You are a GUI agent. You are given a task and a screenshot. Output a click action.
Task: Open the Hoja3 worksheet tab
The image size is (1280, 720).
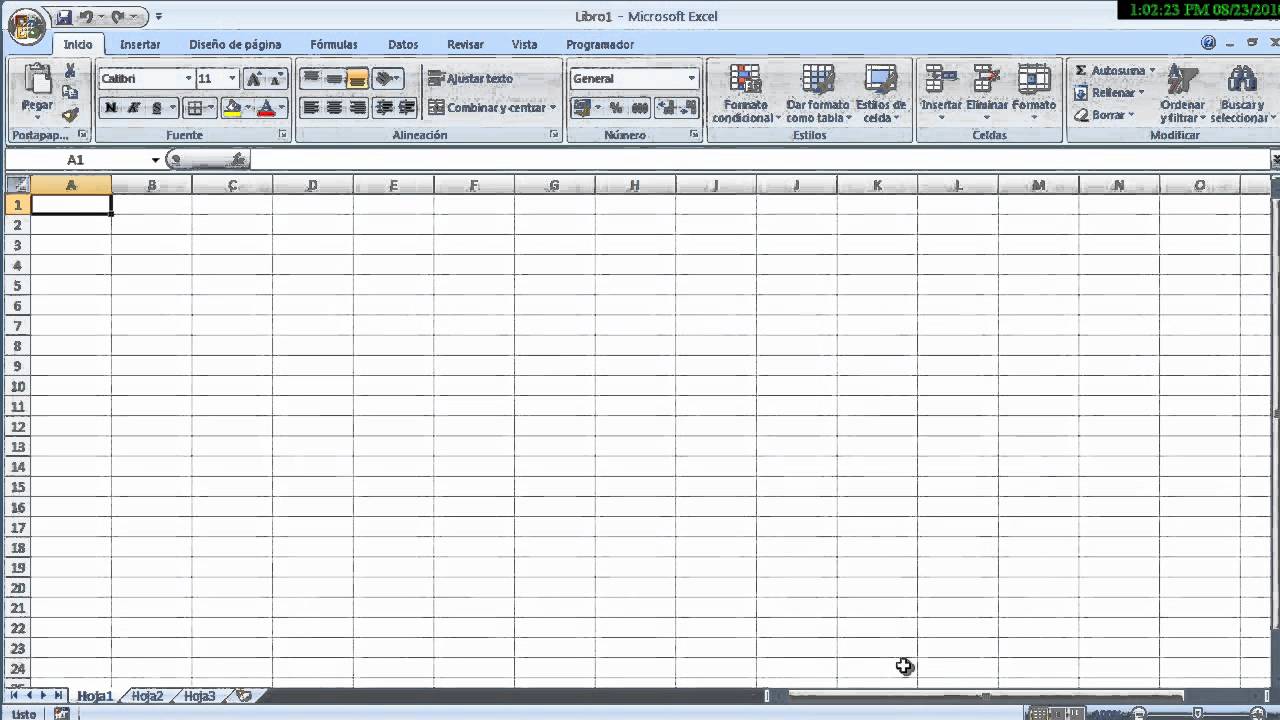[199, 696]
